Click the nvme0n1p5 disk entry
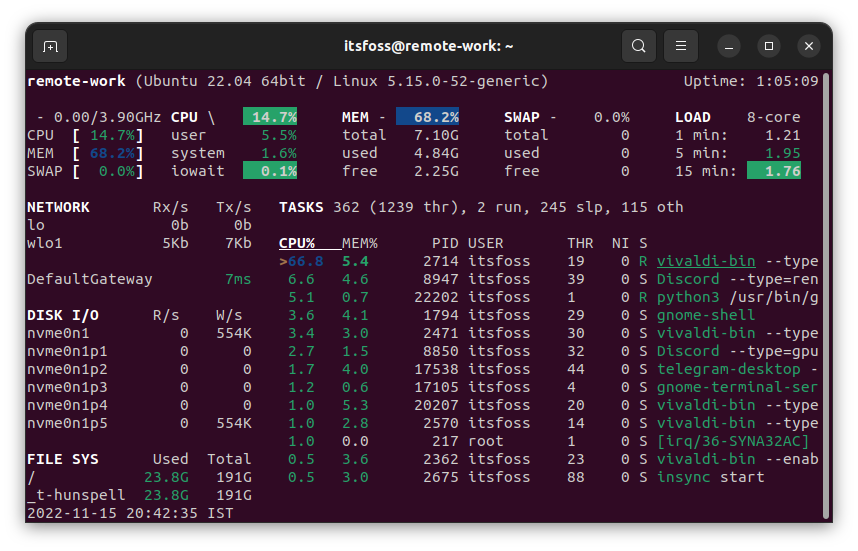The height and width of the screenshot is (551, 858). [67, 423]
